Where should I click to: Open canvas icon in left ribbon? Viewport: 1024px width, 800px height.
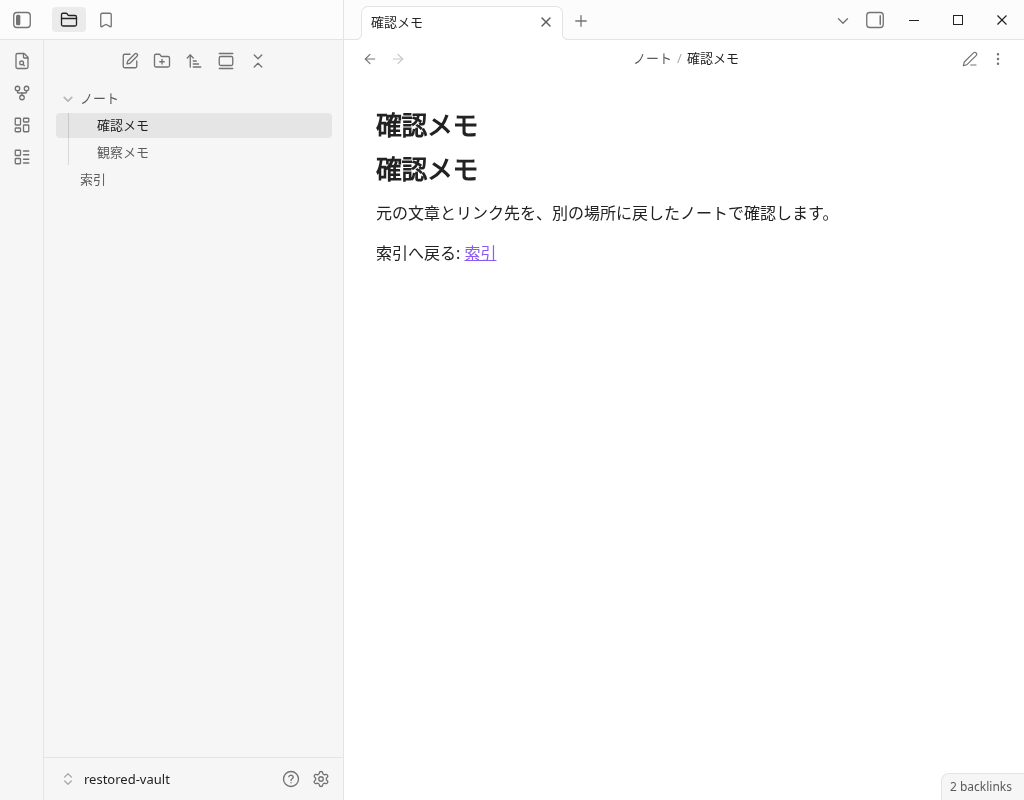(22, 125)
